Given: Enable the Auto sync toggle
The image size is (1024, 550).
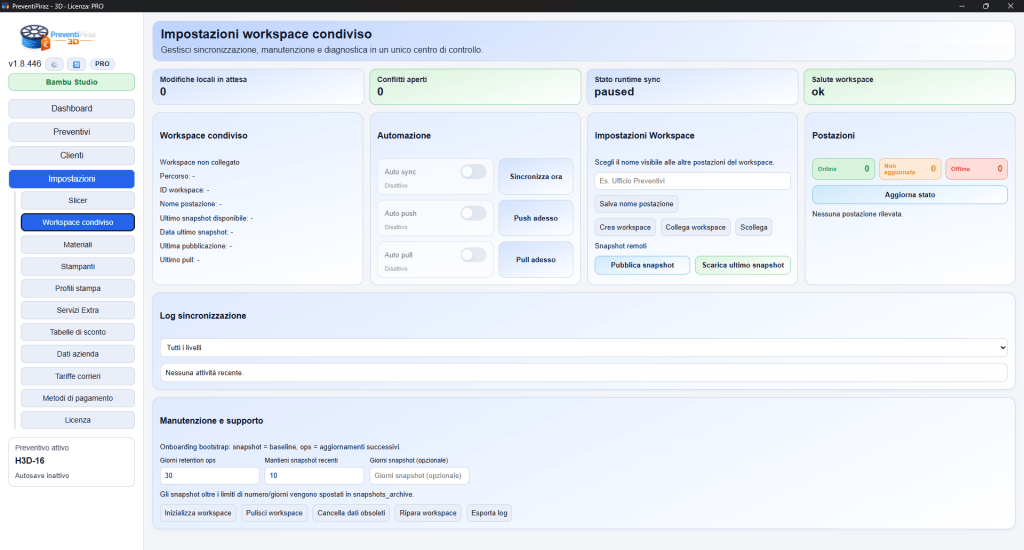Looking at the screenshot, I should click(472, 172).
